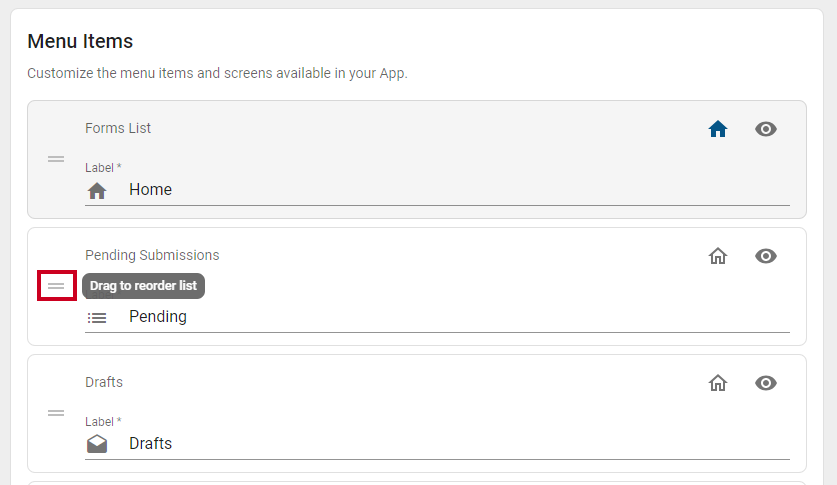The width and height of the screenshot is (837, 485).
Task: Click the filled home icon for Forms List
Action: (717, 129)
